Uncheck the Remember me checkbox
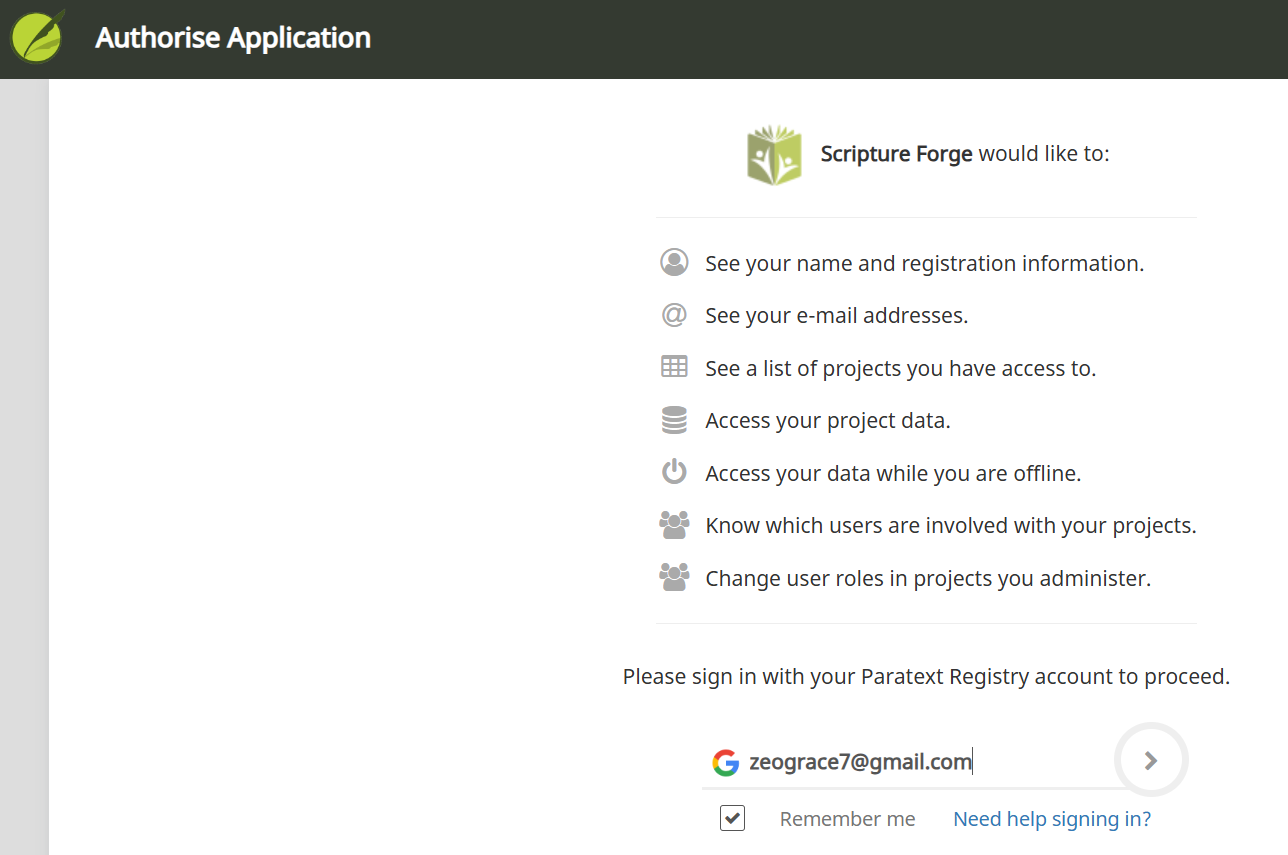The height and width of the screenshot is (855, 1288). pyautogui.click(x=733, y=818)
